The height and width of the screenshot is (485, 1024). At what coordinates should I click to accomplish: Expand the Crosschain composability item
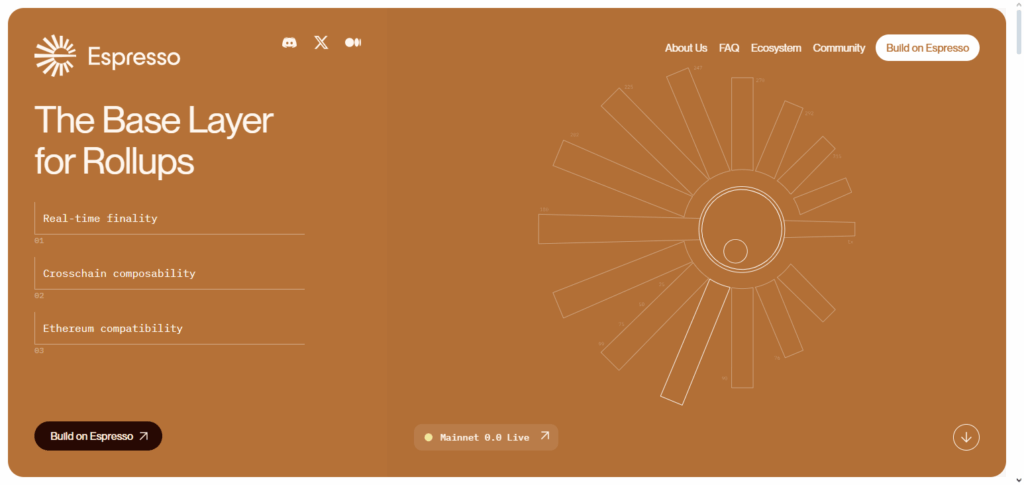point(119,273)
